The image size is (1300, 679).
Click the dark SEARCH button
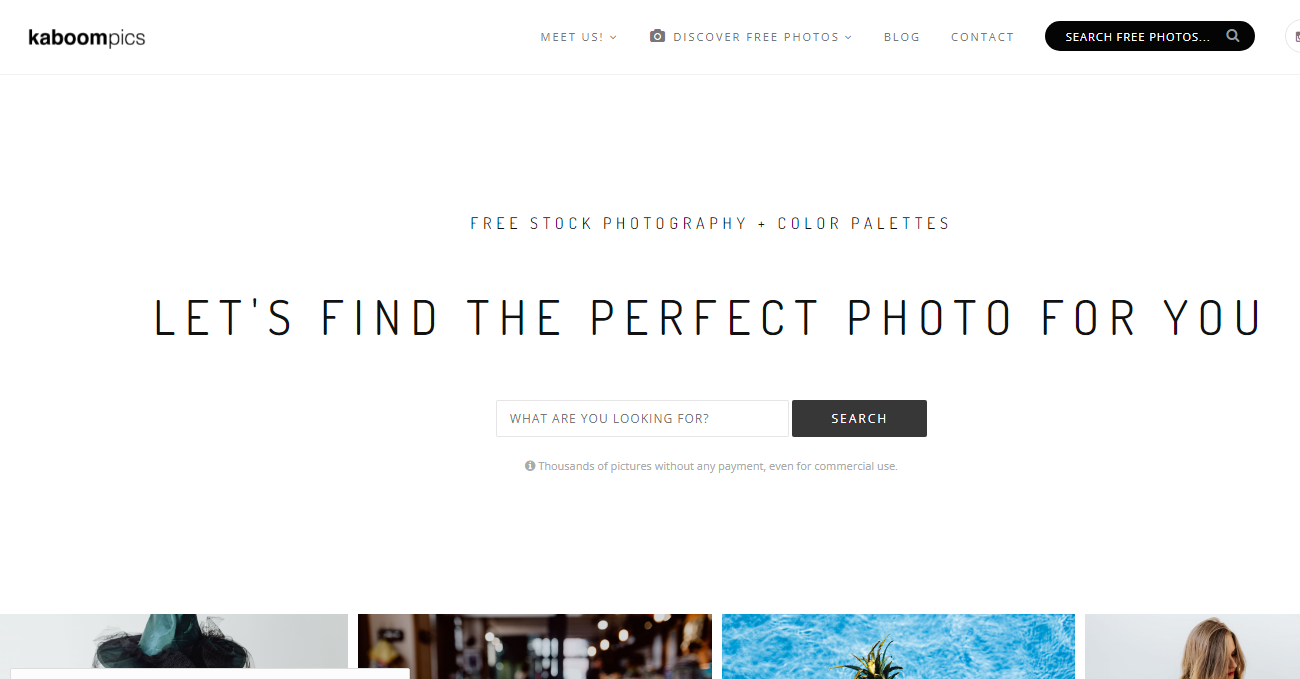859,418
